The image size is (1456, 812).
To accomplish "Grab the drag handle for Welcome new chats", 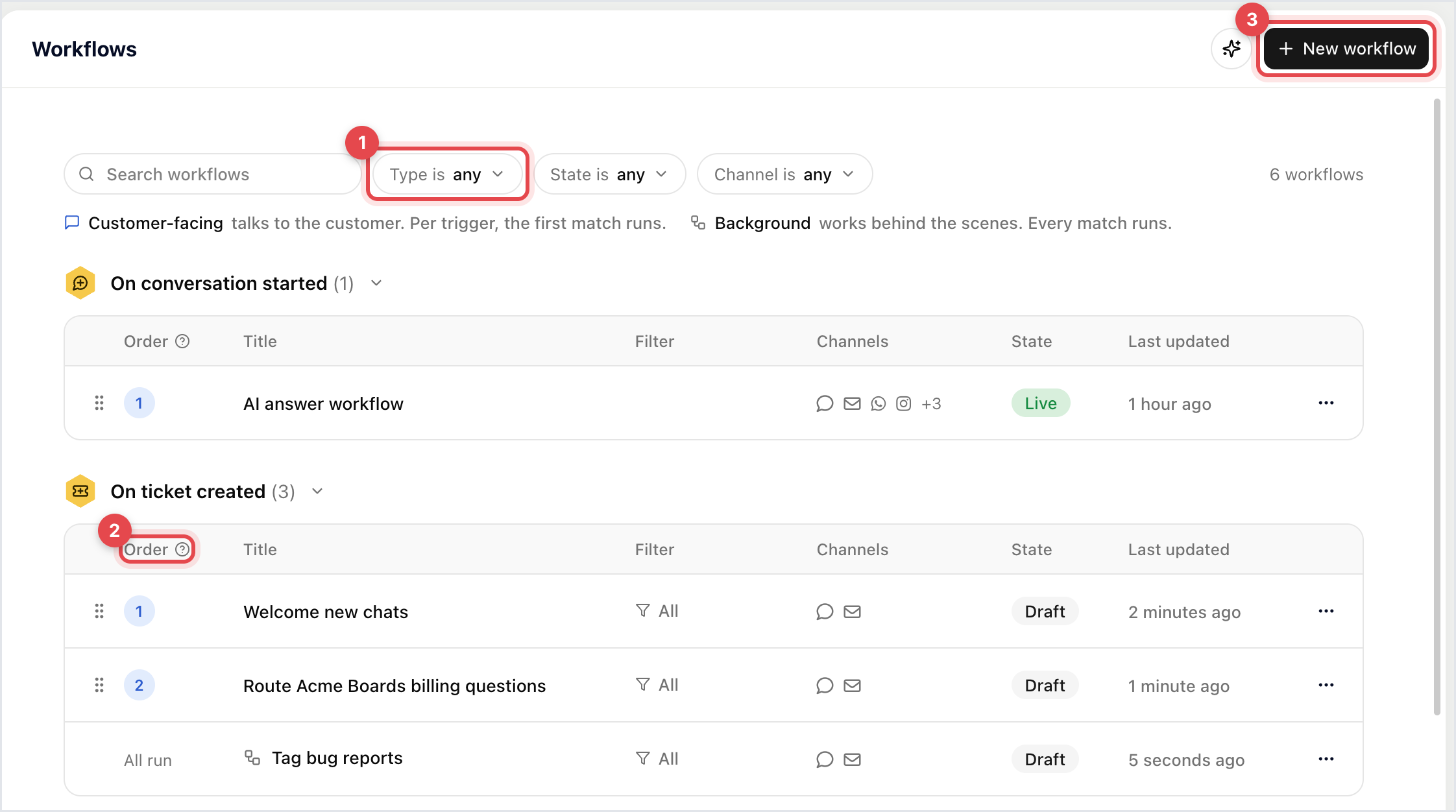I will coord(99,611).
